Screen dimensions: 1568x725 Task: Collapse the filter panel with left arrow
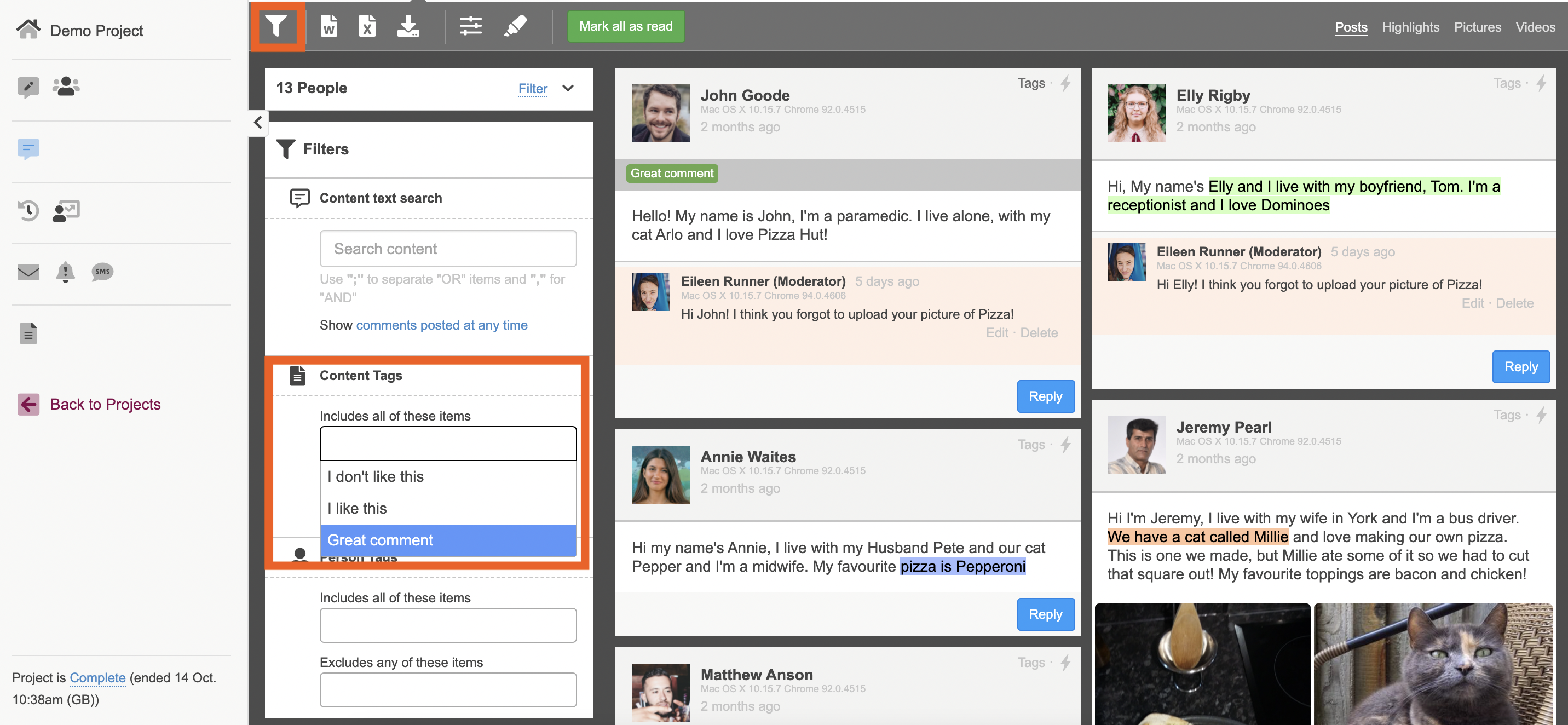(258, 122)
